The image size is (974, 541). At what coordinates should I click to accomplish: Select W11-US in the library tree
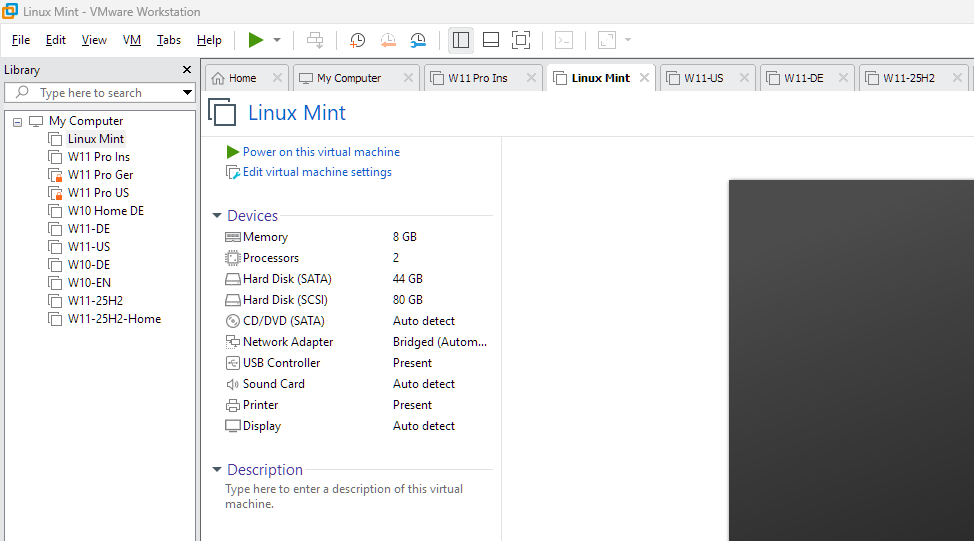pos(89,247)
